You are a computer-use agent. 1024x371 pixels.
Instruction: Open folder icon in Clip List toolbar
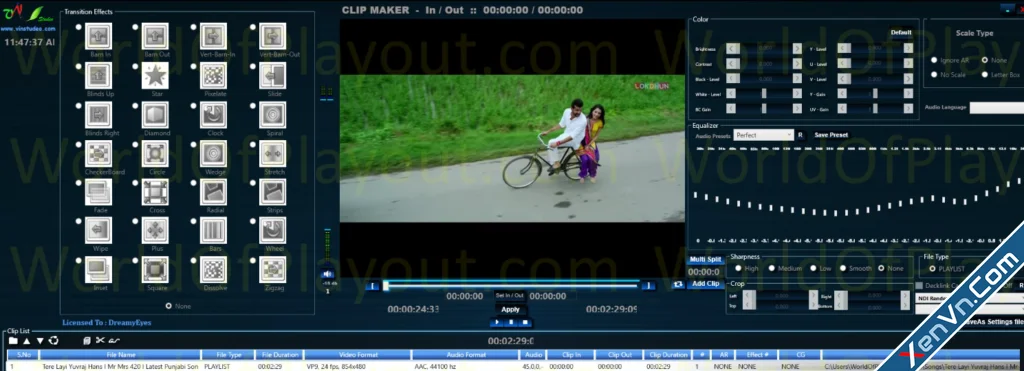(x=13, y=341)
